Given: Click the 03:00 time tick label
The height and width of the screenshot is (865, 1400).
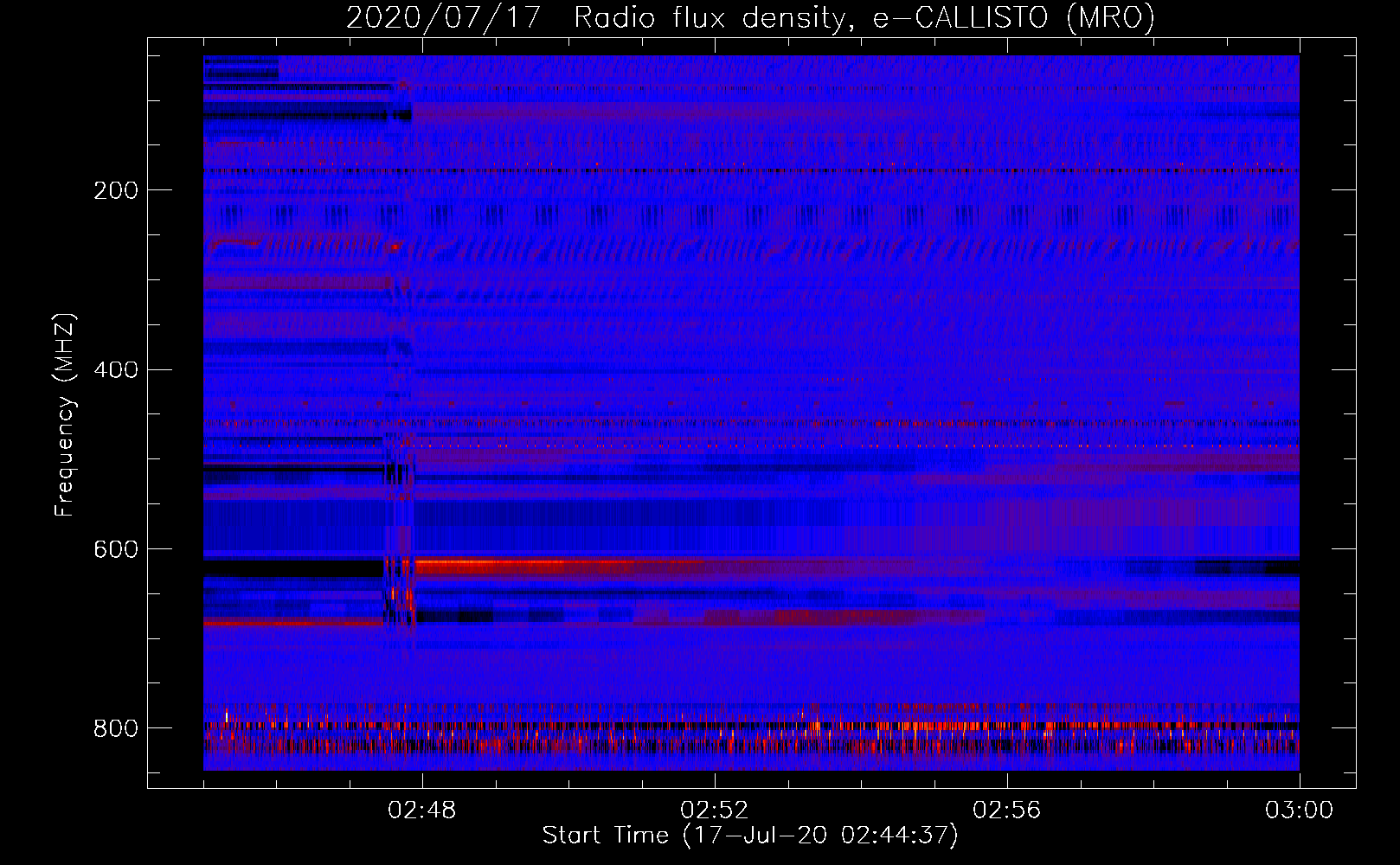Looking at the screenshot, I should (1299, 811).
